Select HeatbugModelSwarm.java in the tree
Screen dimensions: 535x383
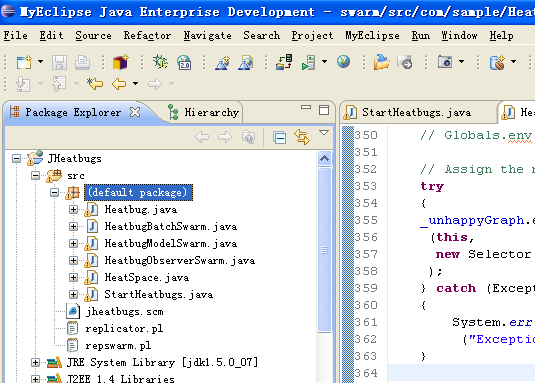pyautogui.click(x=171, y=244)
